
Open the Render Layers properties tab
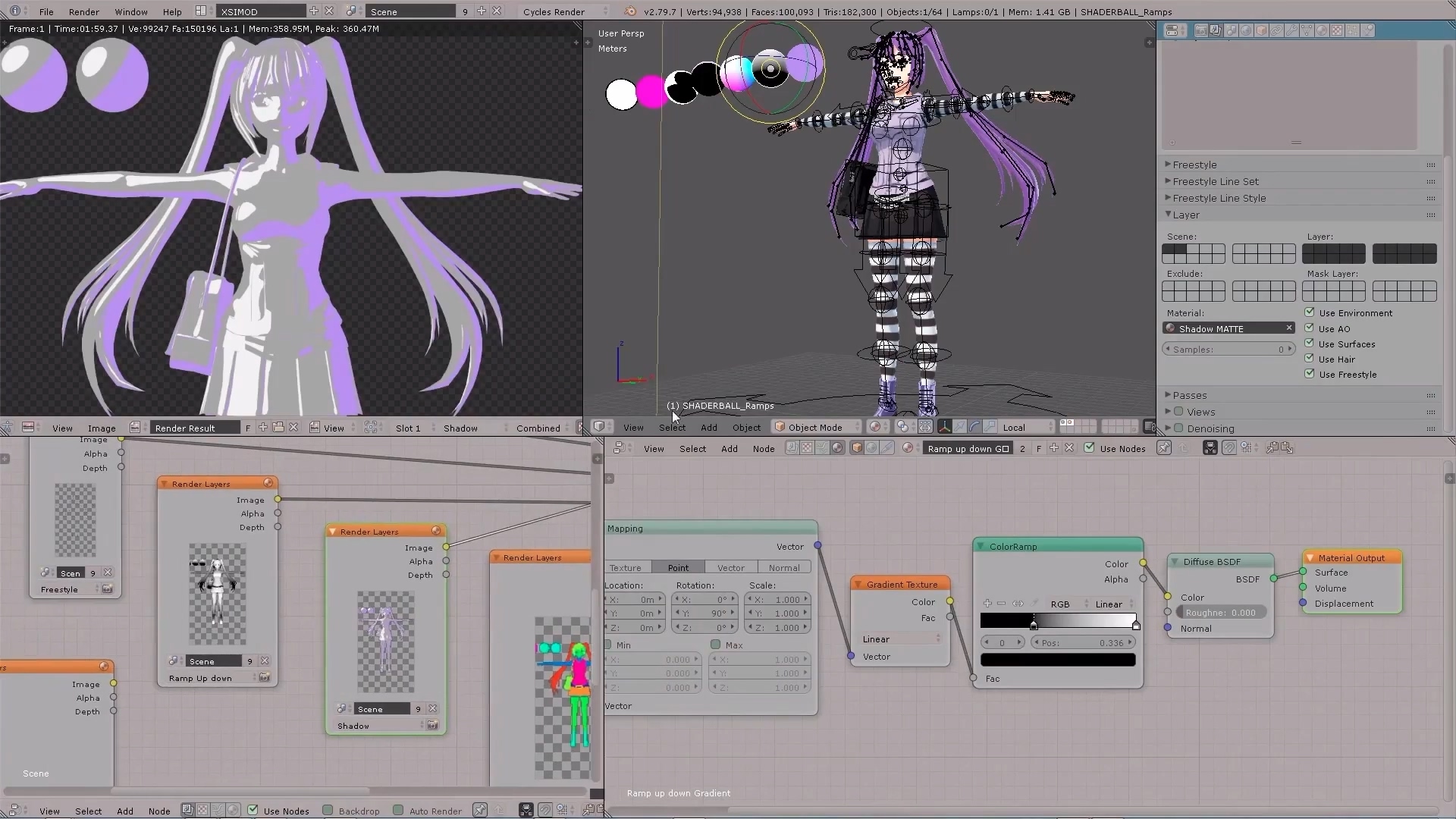(1216, 30)
